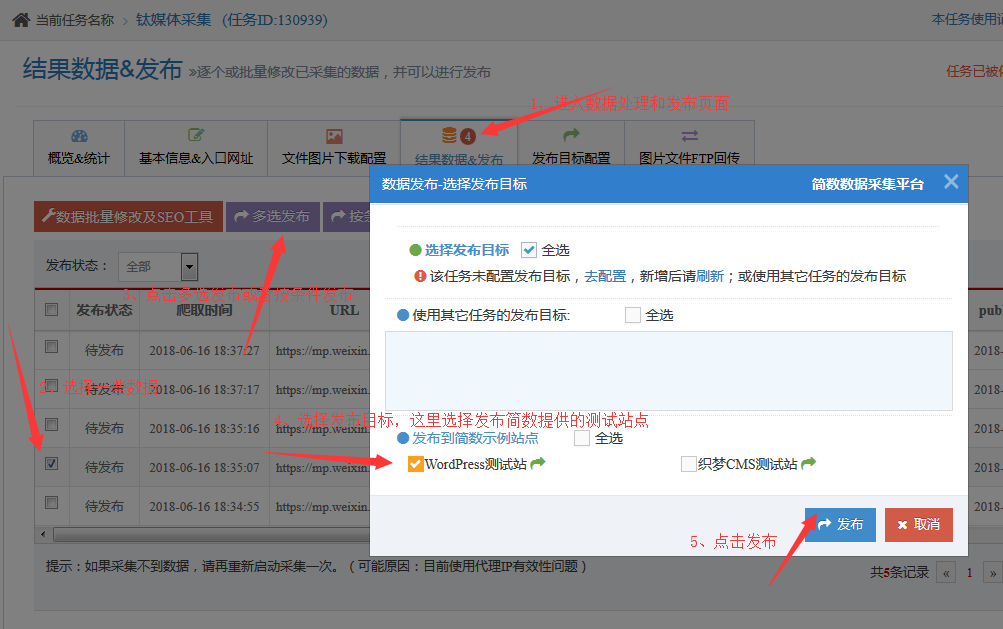Click page number 1 in pagination

coord(969,573)
